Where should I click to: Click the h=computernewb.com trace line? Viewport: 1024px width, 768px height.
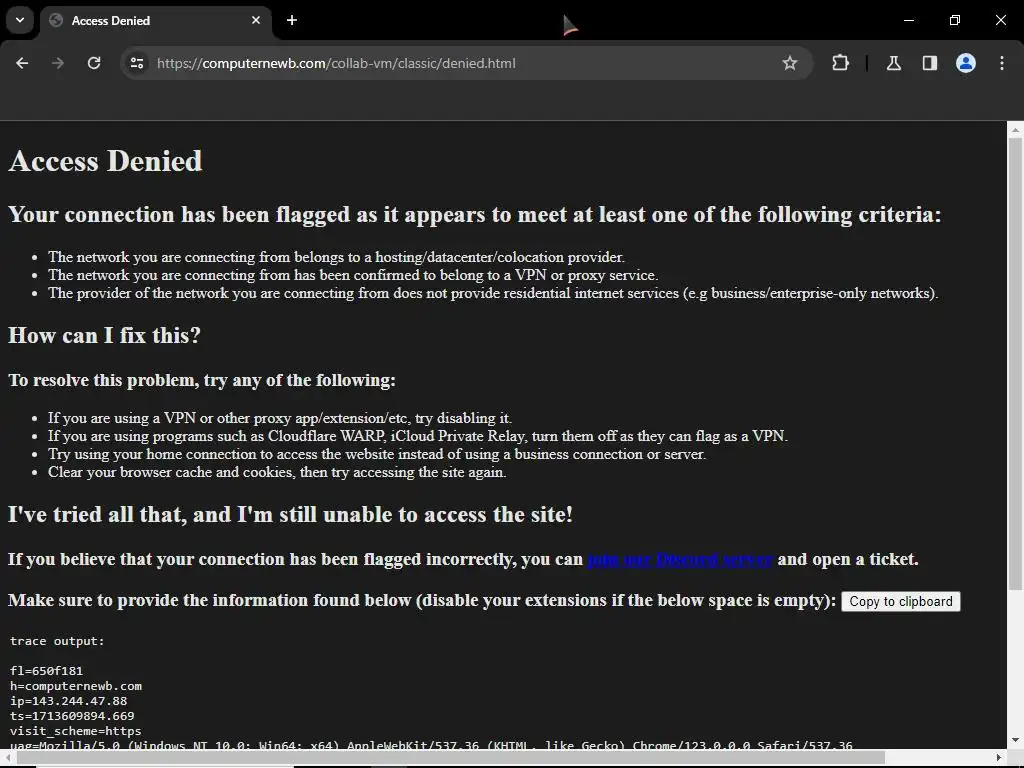pyautogui.click(x=76, y=686)
